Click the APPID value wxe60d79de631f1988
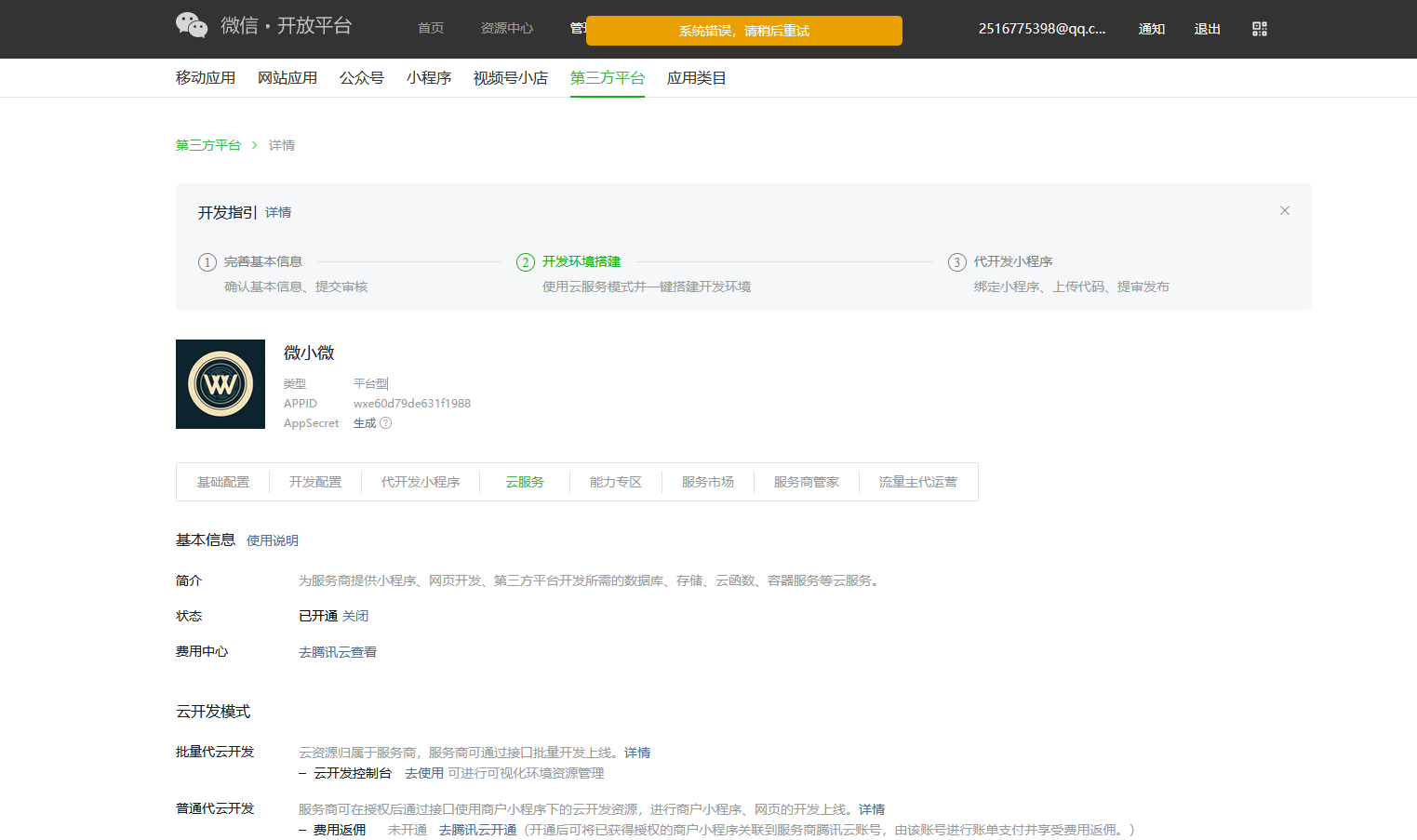The width and height of the screenshot is (1417, 840). click(x=412, y=404)
